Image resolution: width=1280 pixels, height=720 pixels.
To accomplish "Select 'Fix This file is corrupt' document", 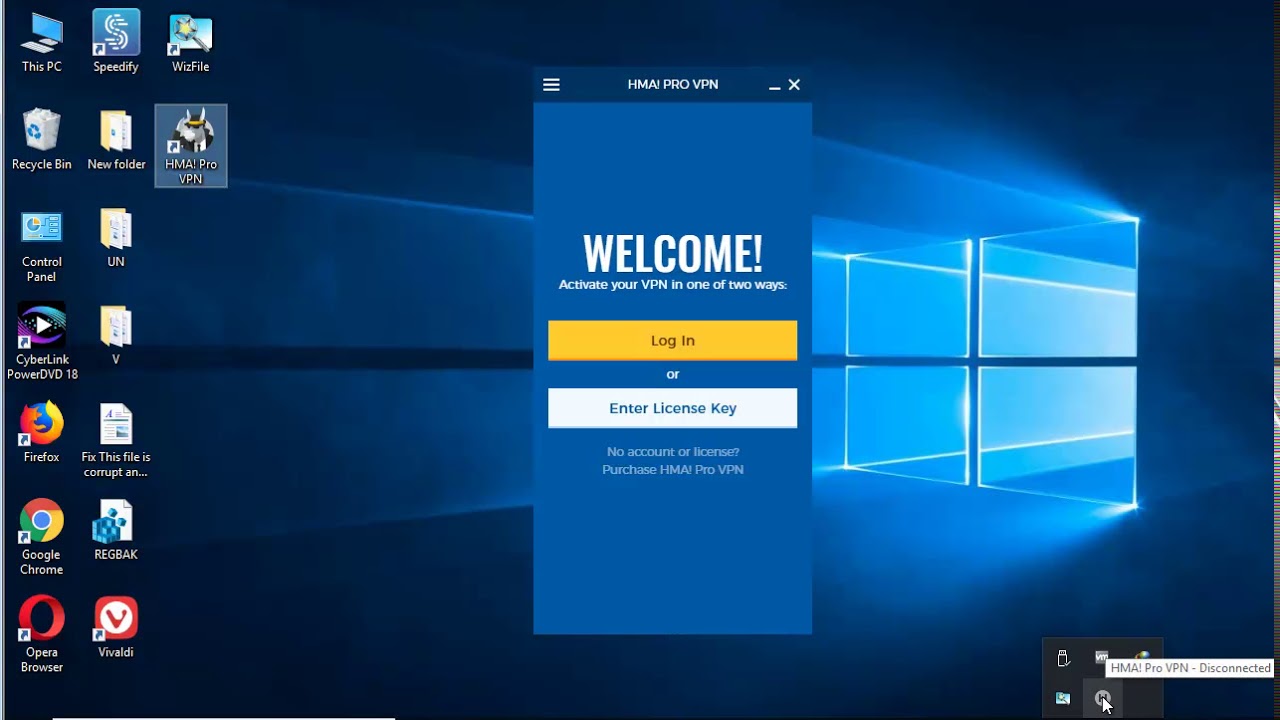I will (116, 440).
